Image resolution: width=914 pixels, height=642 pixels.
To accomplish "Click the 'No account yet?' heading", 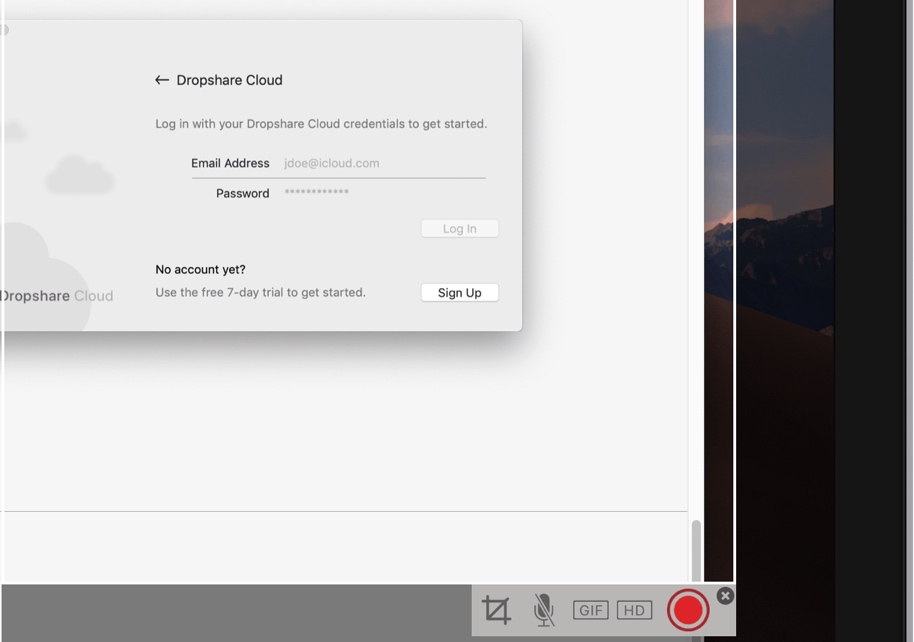I will [x=200, y=269].
